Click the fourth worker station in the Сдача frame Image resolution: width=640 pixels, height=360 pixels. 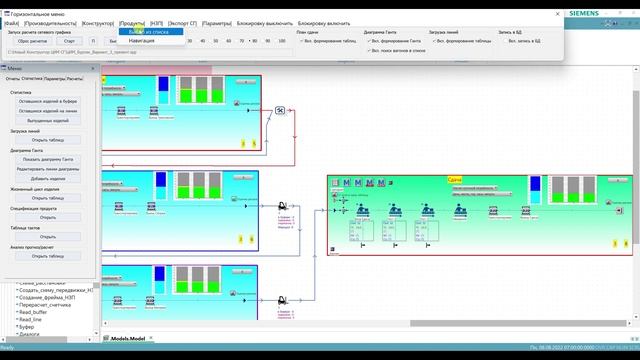tap(460, 210)
